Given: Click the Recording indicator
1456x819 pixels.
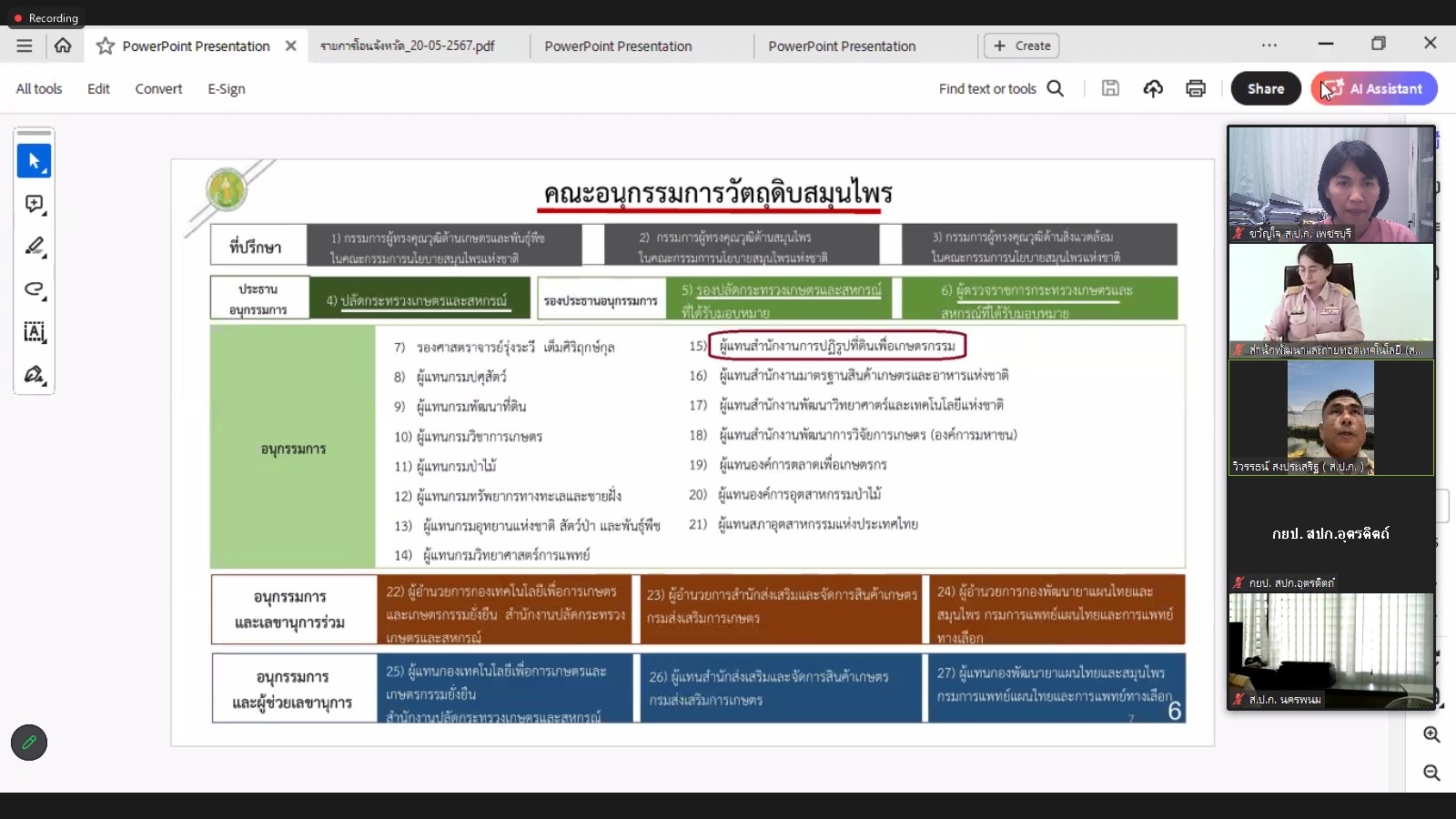Looking at the screenshot, I should tap(46, 17).
